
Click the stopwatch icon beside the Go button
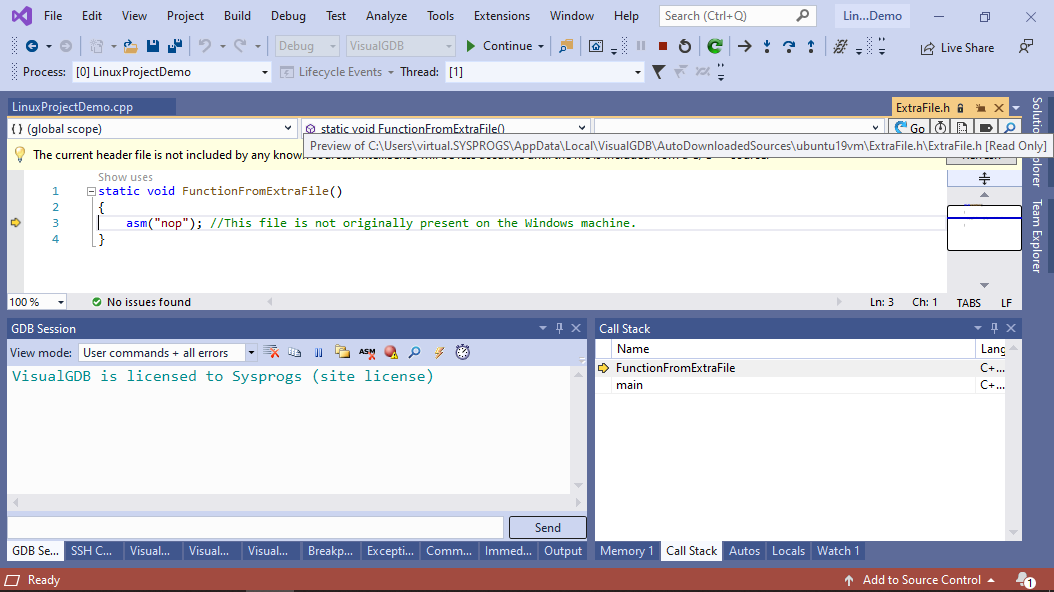(940, 128)
